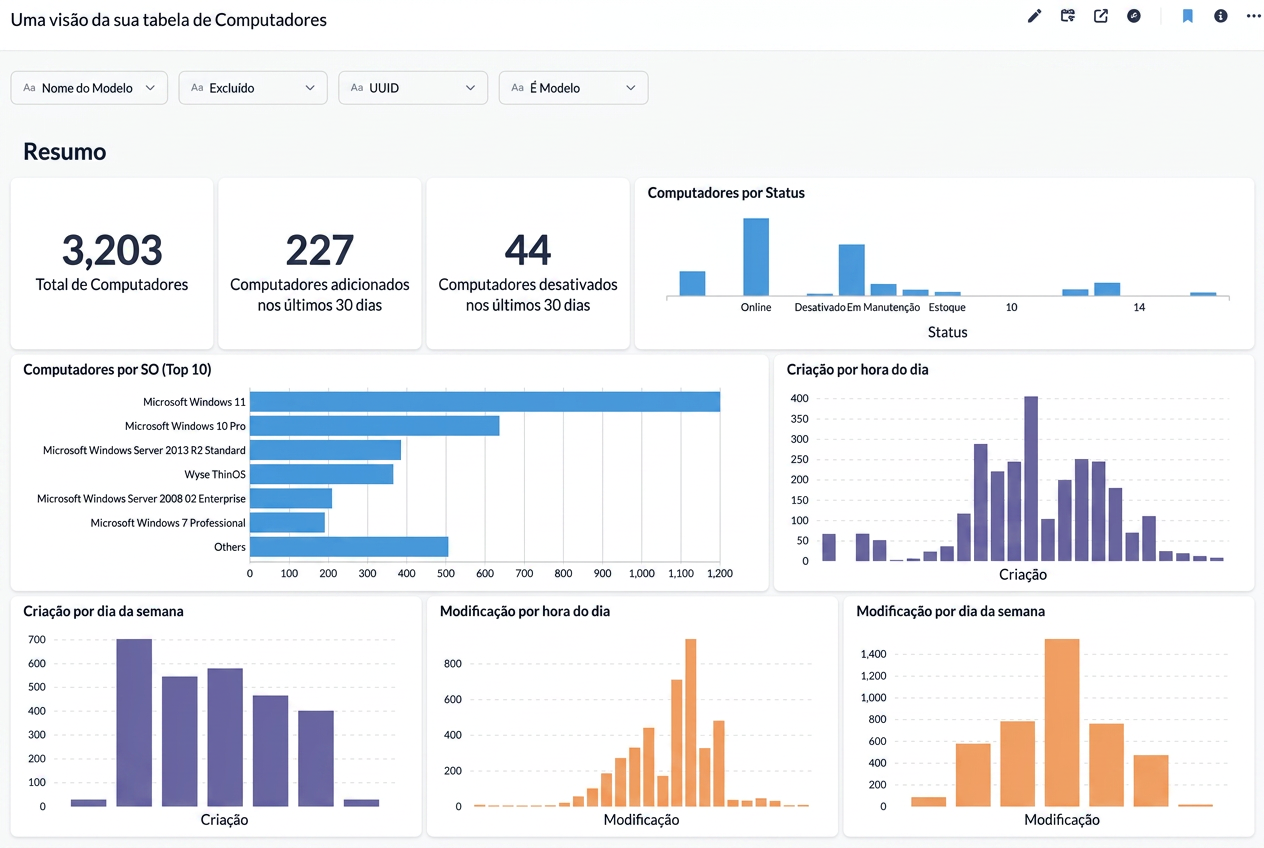Image resolution: width=1264 pixels, height=848 pixels.
Task: Show dashboard info via the 'i' icon
Action: coord(1221,16)
